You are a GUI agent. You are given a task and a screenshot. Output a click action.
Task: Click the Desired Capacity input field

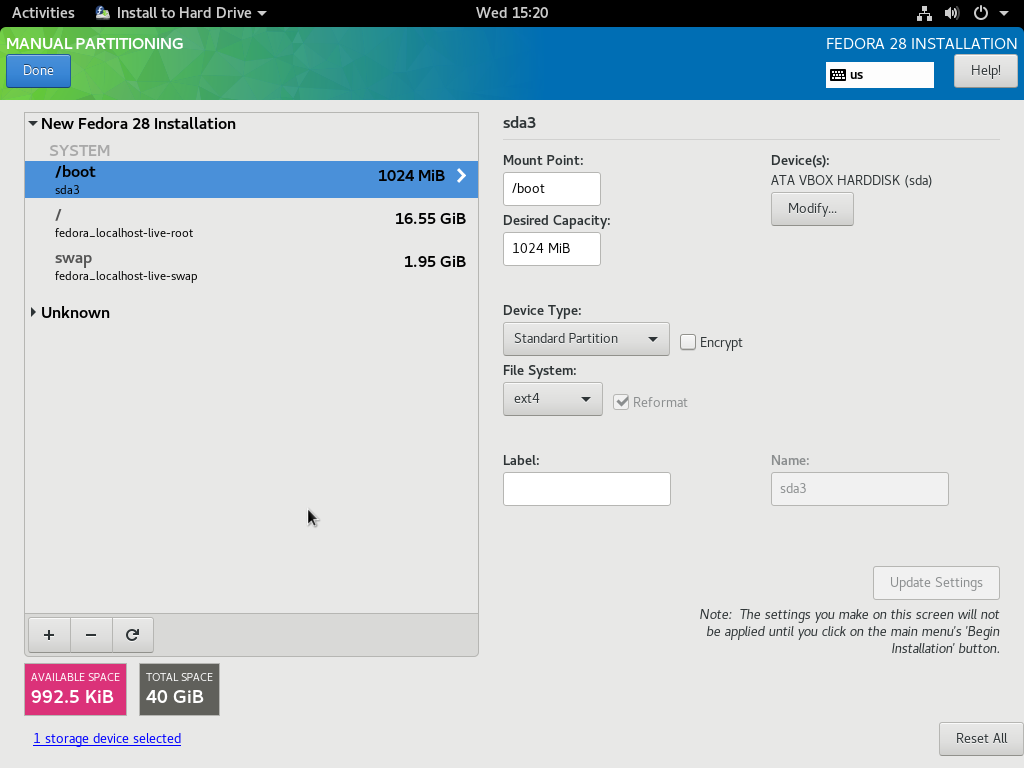click(551, 249)
